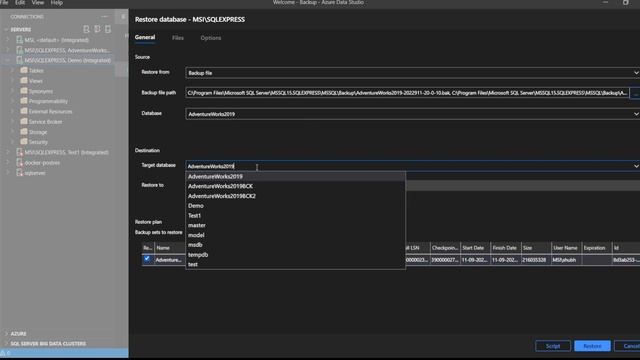Click the docker-postres server icon
This screenshot has height=360, width=640.
19,162
